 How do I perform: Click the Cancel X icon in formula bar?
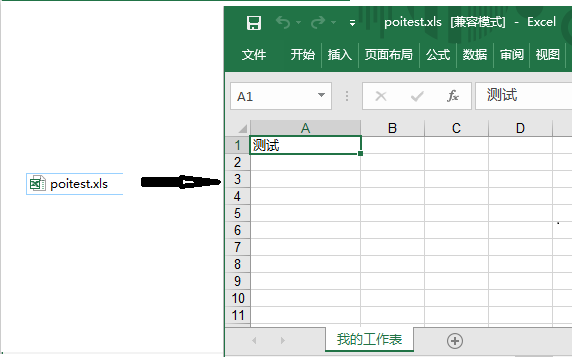click(381, 96)
